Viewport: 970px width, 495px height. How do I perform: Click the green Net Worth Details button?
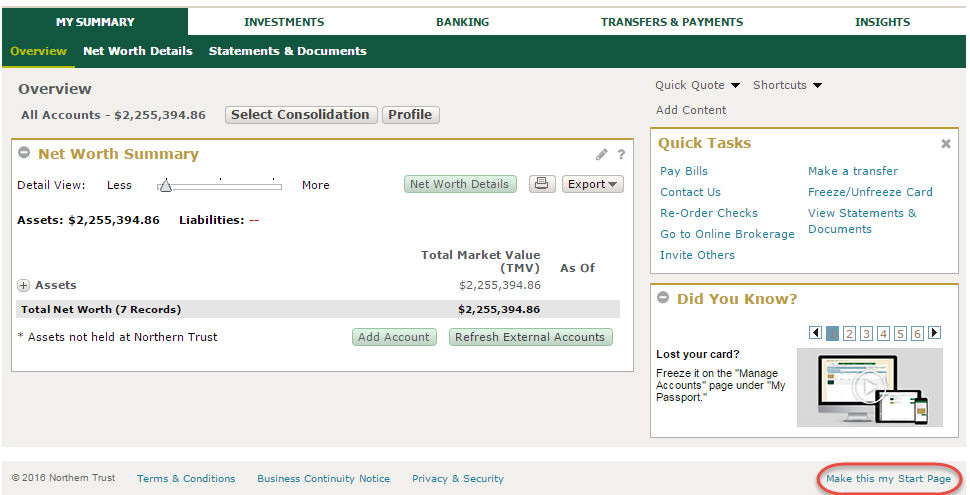click(460, 184)
